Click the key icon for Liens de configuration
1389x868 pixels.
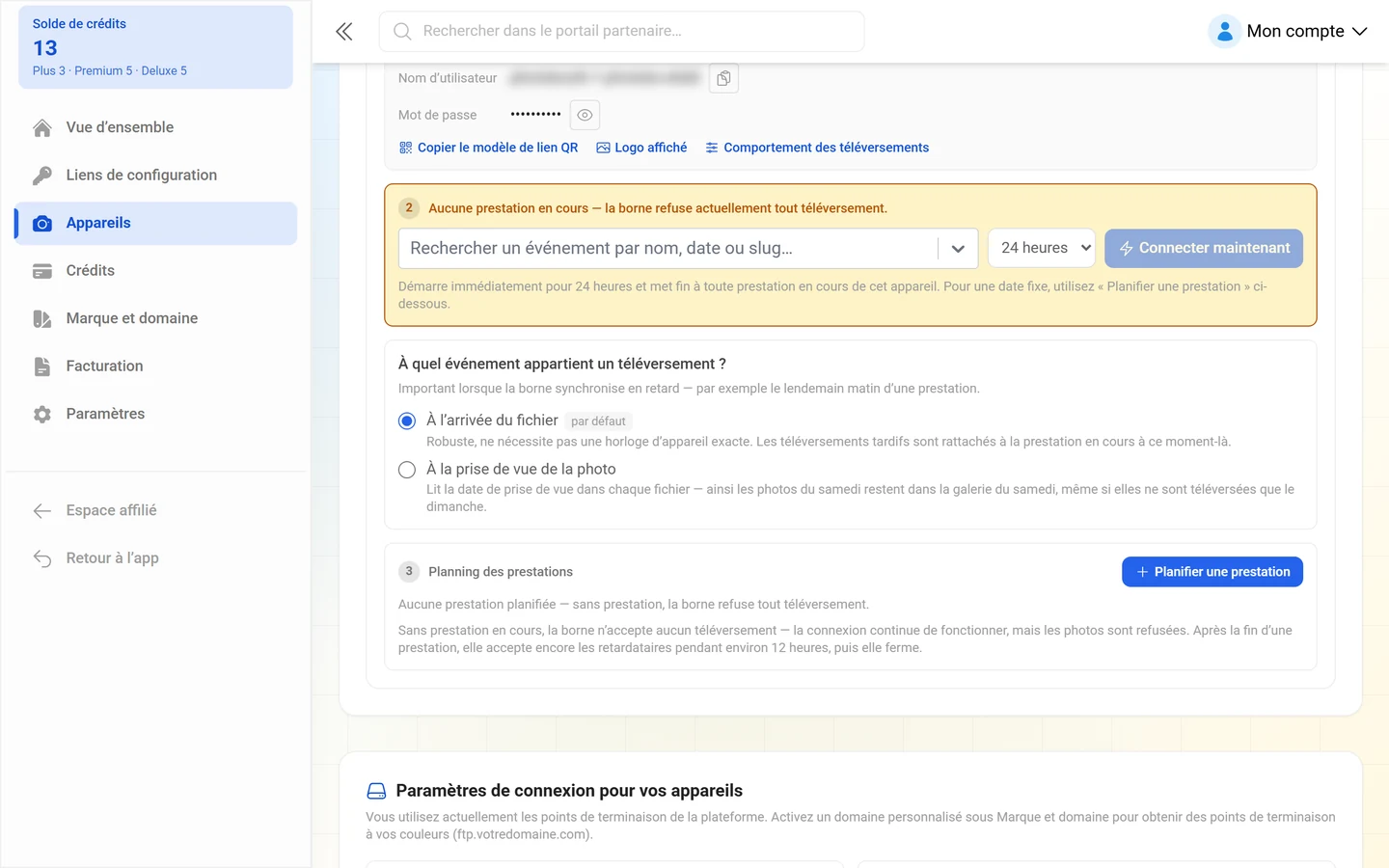42,176
